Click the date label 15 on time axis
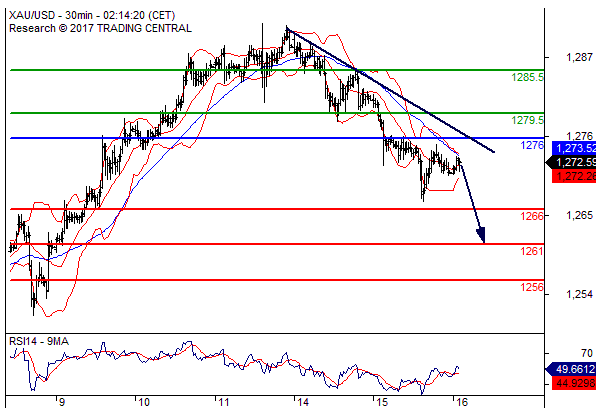 click(x=383, y=402)
